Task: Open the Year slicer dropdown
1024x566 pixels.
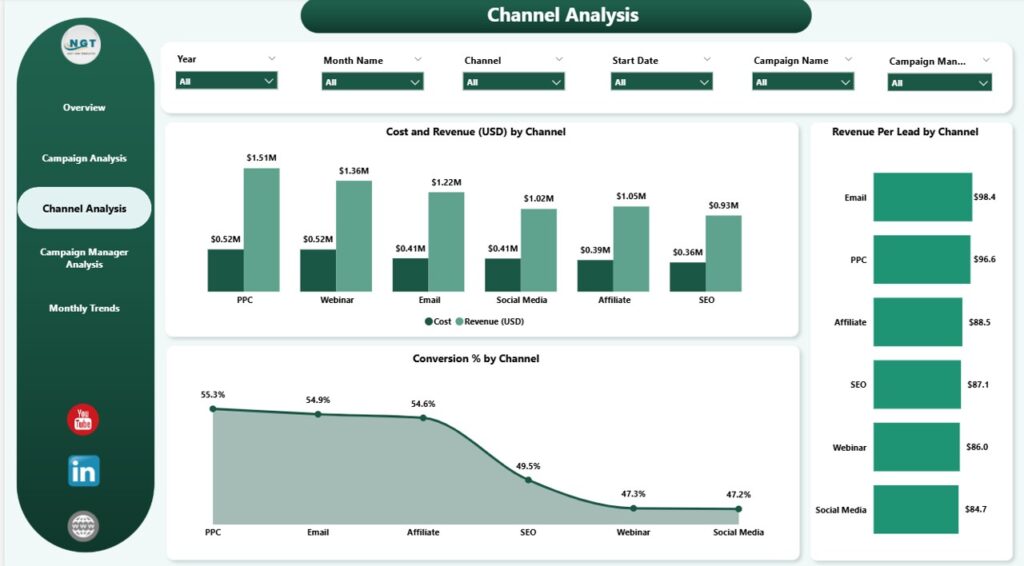Action: click(227, 81)
